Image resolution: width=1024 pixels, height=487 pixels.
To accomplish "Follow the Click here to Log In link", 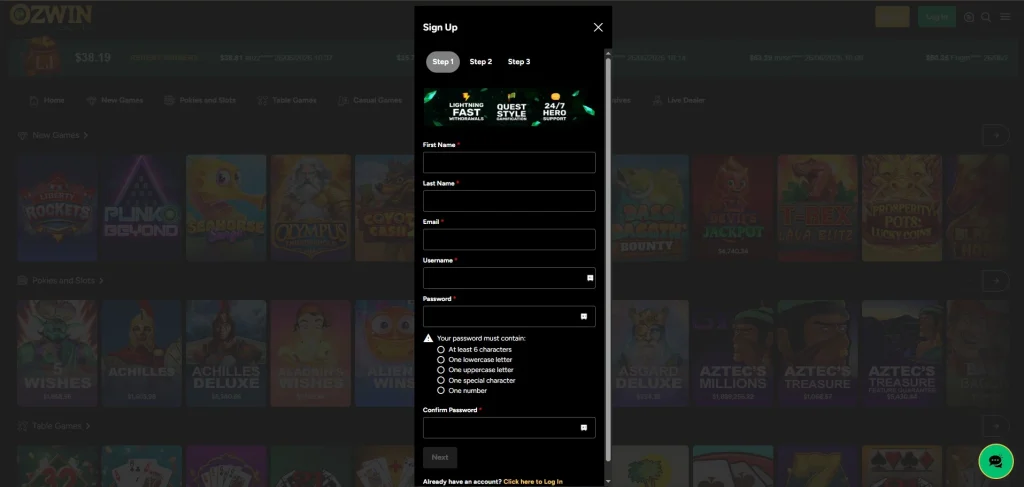I will tap(533, 482).
